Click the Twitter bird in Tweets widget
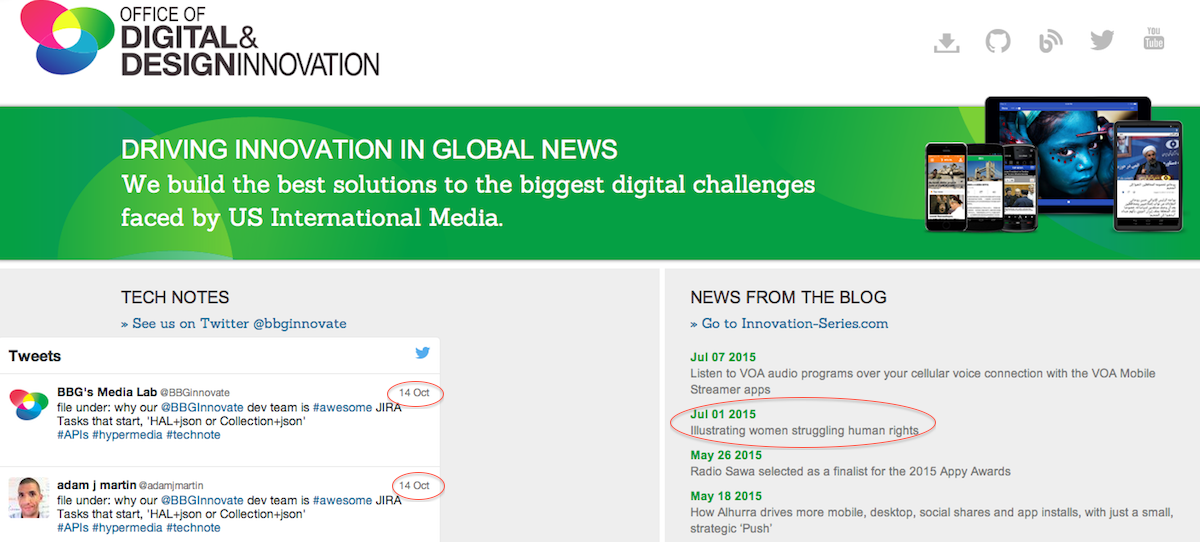 pos(423,353)
